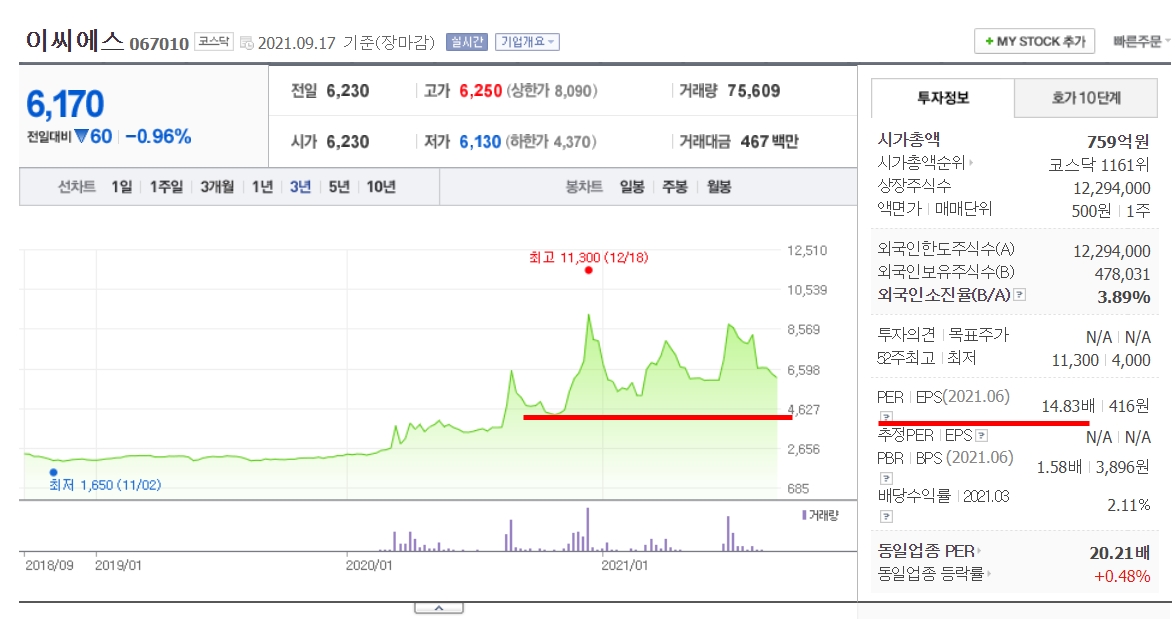The height and width of the screenshot is (619, 1176).
Task: Click the current price 6,170
Action: 65,104
